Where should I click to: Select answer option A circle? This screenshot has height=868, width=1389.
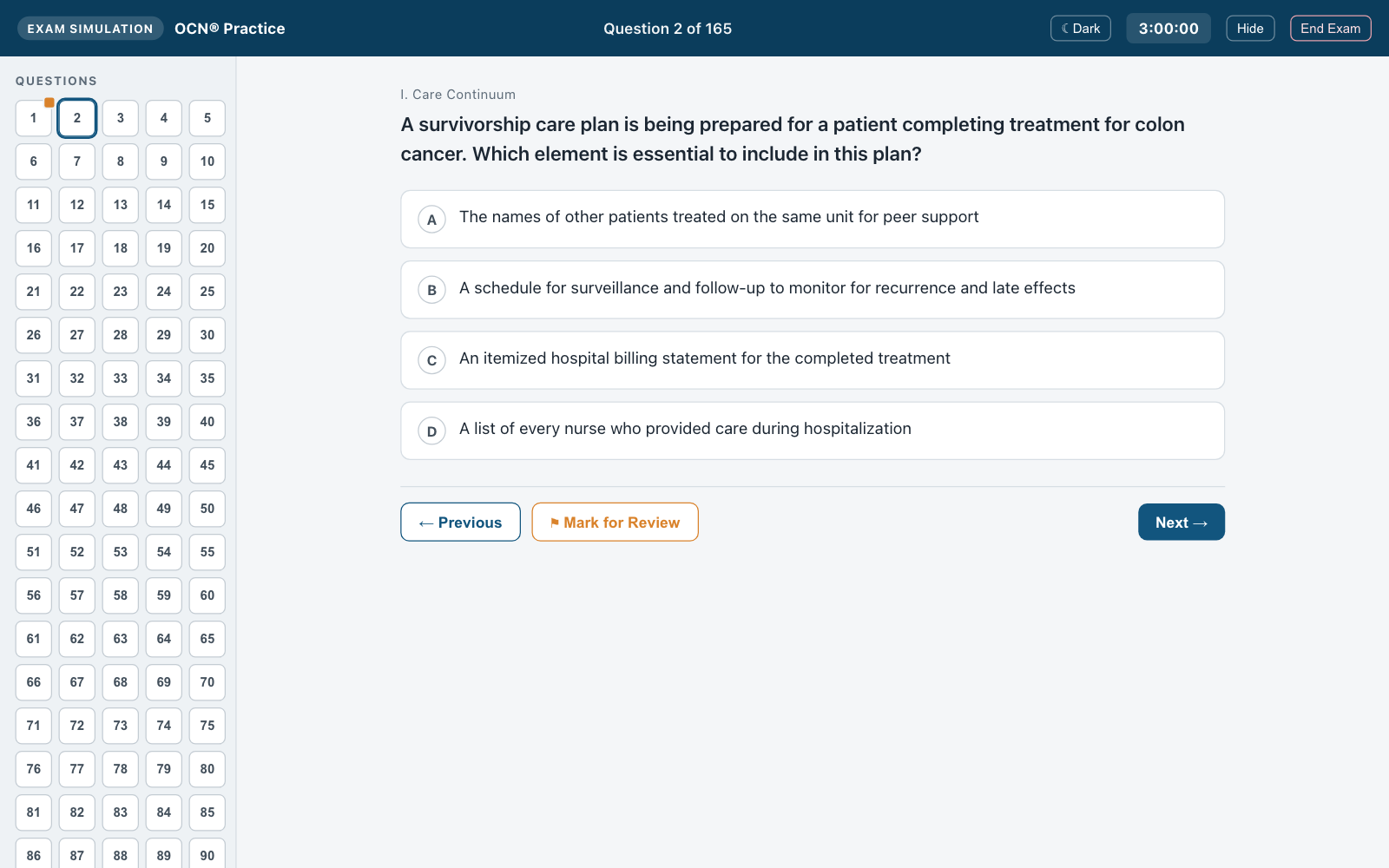[431, 220]
